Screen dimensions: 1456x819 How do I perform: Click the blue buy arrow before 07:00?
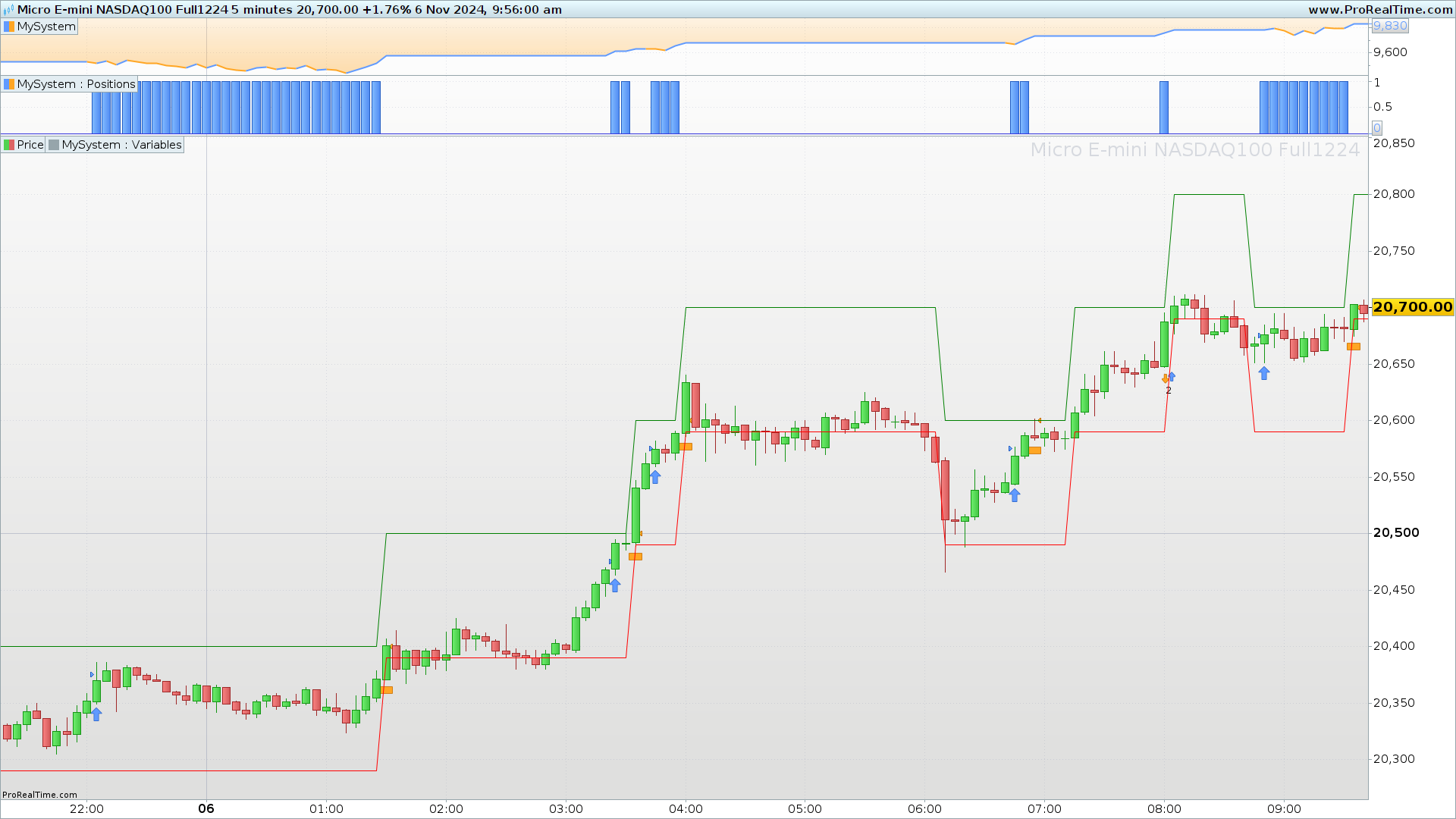pyautogui.click(x=1015, y=495)
